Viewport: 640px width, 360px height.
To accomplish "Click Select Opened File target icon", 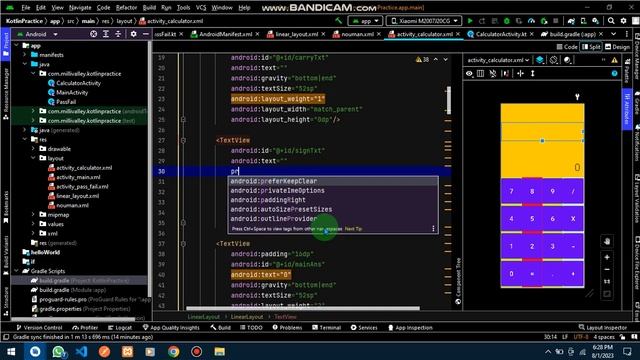I will [93, 34].
